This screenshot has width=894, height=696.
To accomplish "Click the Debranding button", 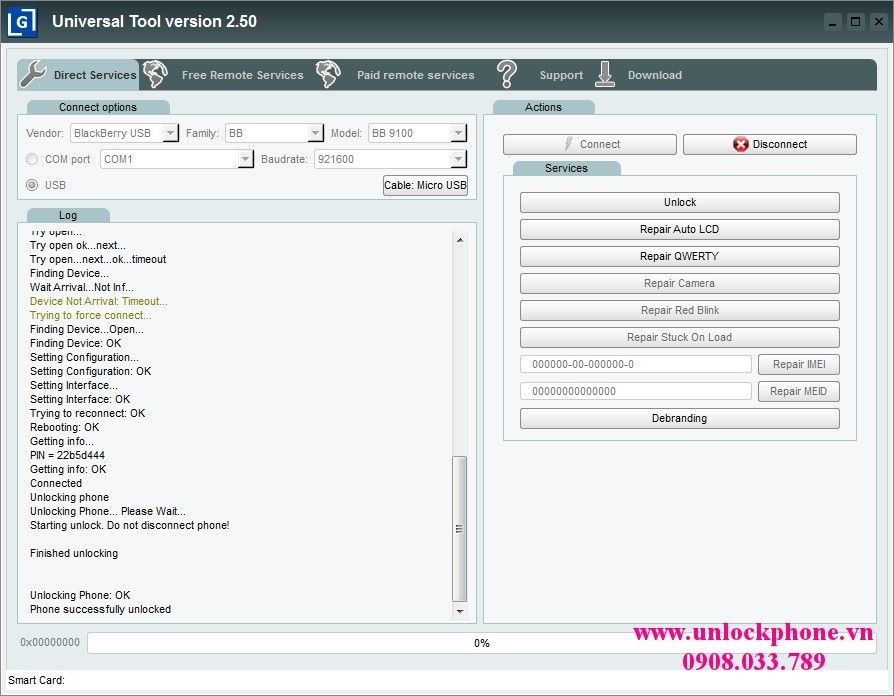I will click(x=679, y=418).
